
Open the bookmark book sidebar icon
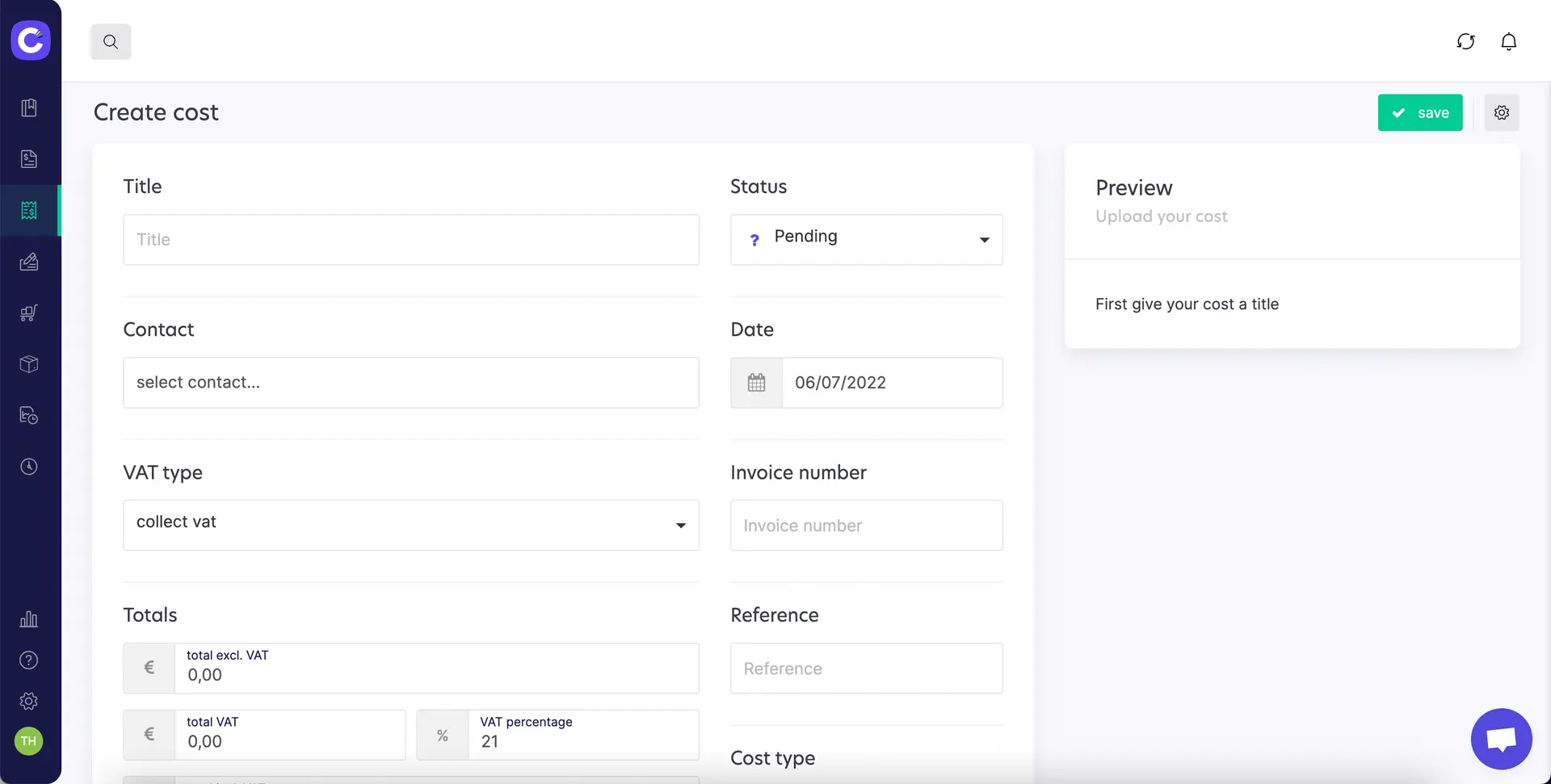[29, 108]
